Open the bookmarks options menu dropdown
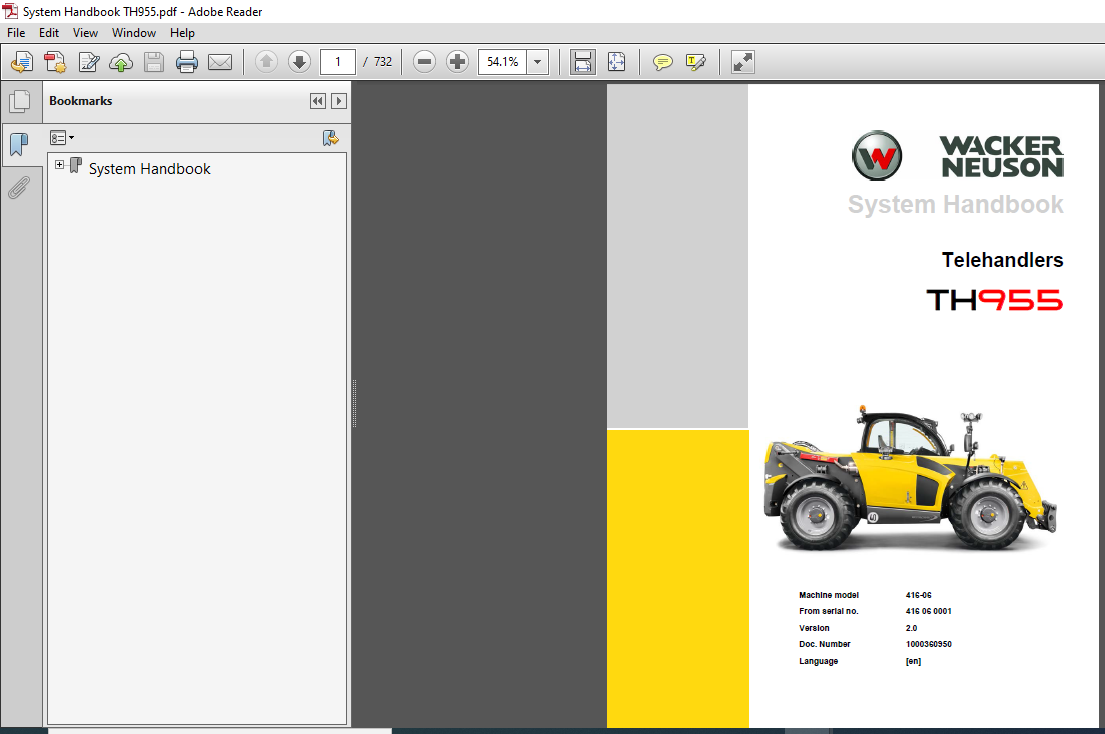 pyautogui.click(x=62, y=137)
